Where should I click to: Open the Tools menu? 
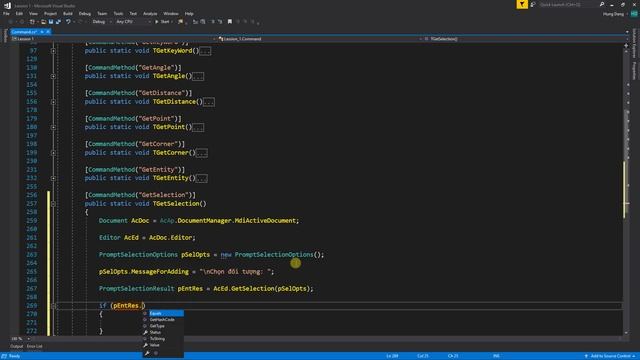click(x=118, y=13)
